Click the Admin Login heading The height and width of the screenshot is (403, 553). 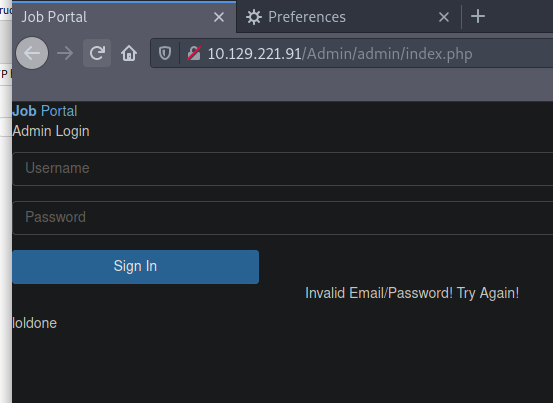click(51, 131)
